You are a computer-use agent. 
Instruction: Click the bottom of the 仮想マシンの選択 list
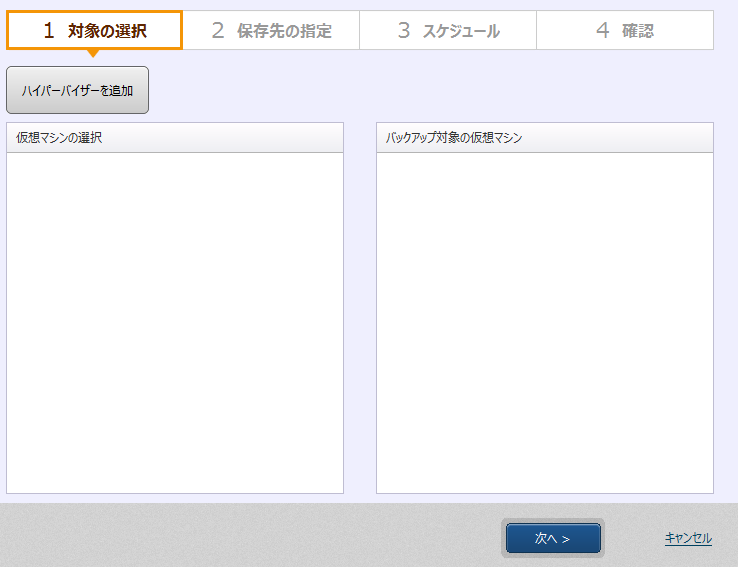tap(175, 480)
